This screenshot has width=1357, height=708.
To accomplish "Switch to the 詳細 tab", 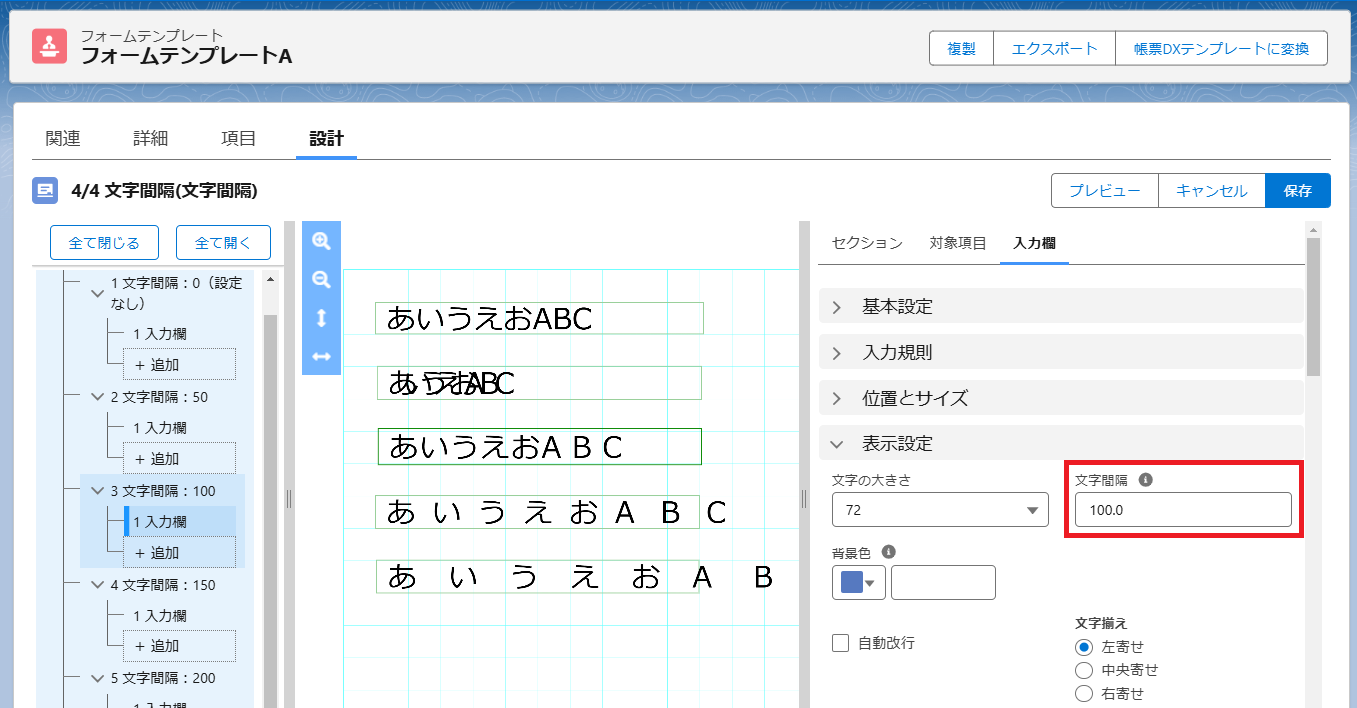I will [151, 139].
